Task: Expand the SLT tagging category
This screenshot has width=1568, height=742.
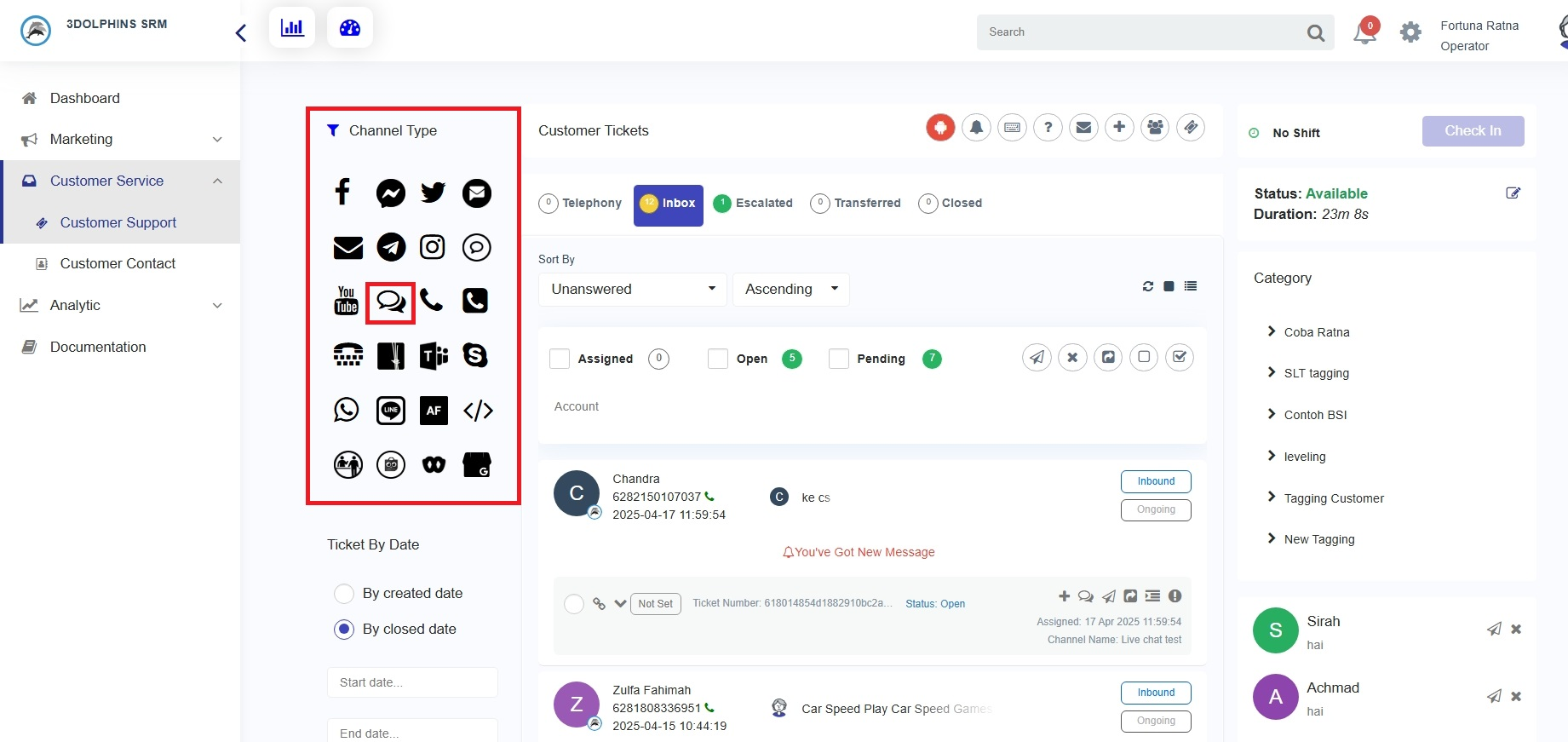Action: pyautogui.click(x=1316, y=373)
